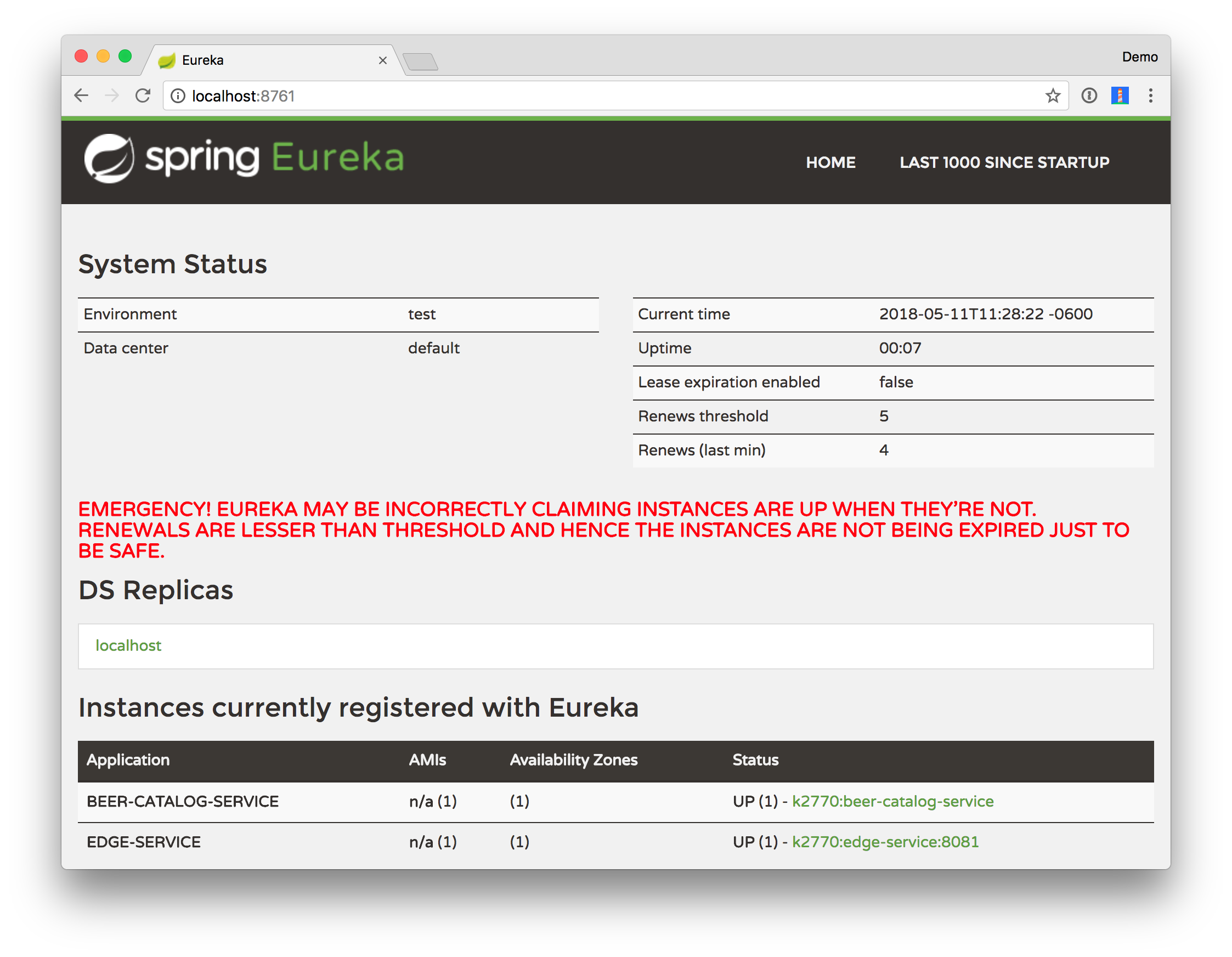Screen dimensions: 1232x957
Task: Open a new tab button
Action: click(x=421, y=61)
